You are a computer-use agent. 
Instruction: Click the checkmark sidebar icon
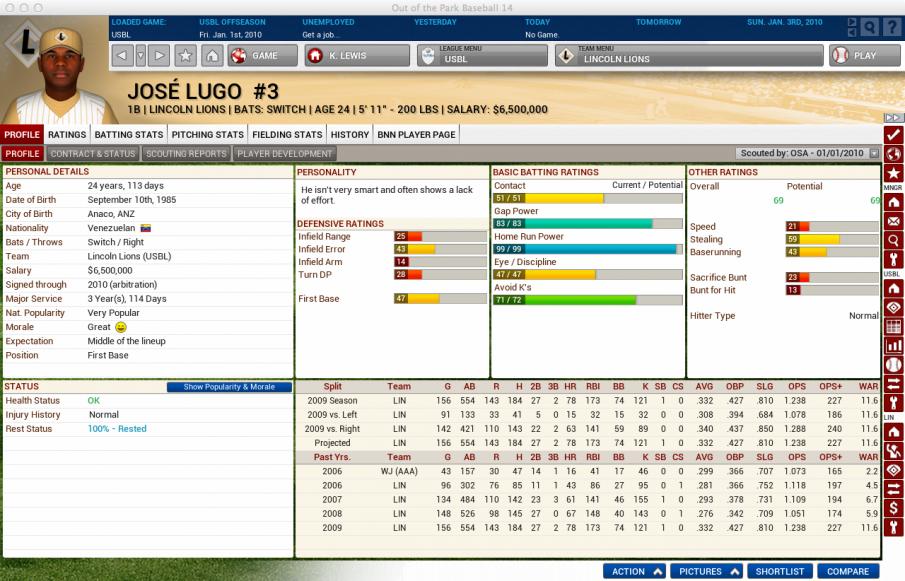893,134
